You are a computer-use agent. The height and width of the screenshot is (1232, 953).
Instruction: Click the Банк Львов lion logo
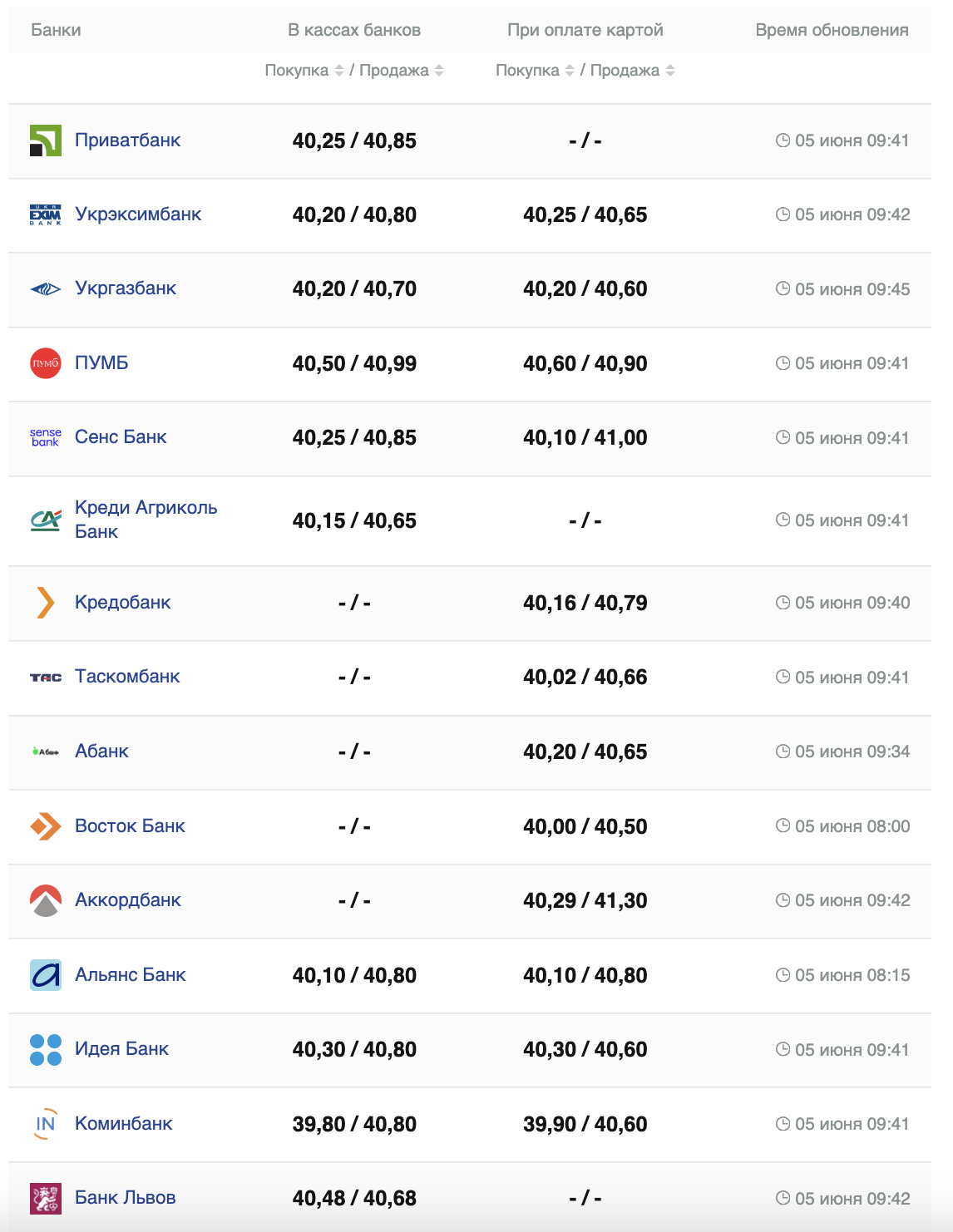click(46, 1198)
